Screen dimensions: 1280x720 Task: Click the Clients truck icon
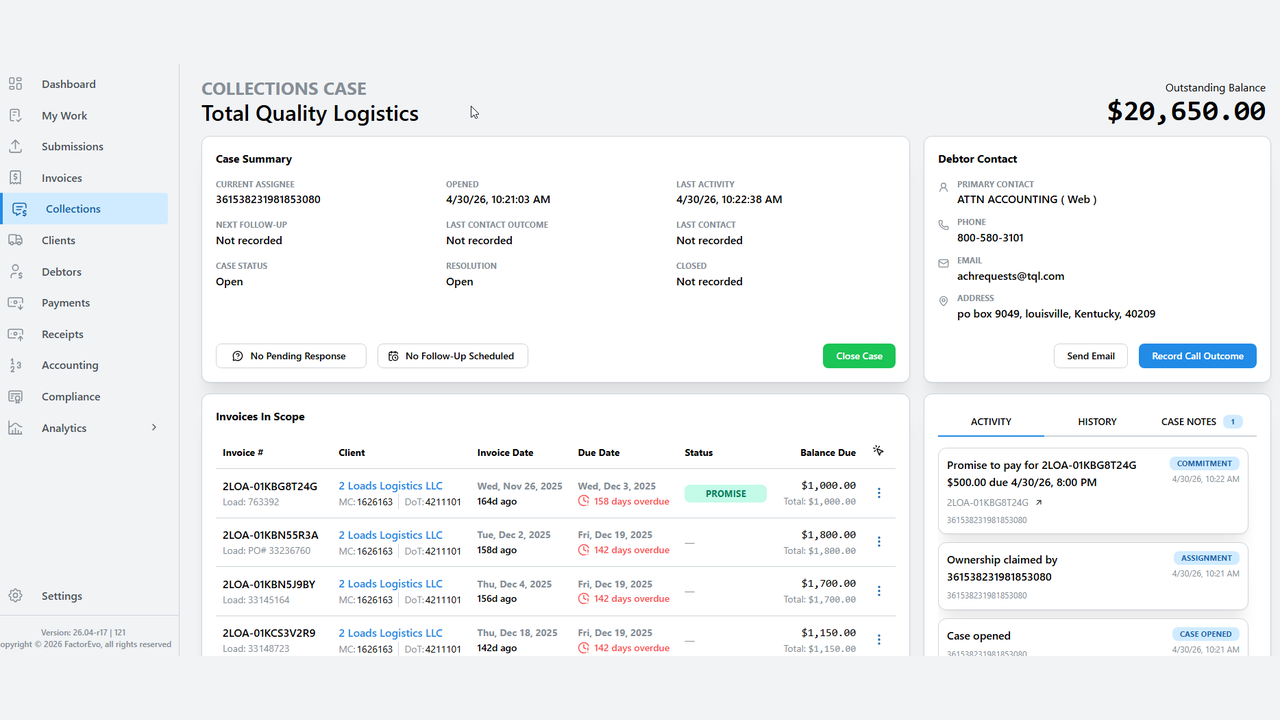coord(15,240)
